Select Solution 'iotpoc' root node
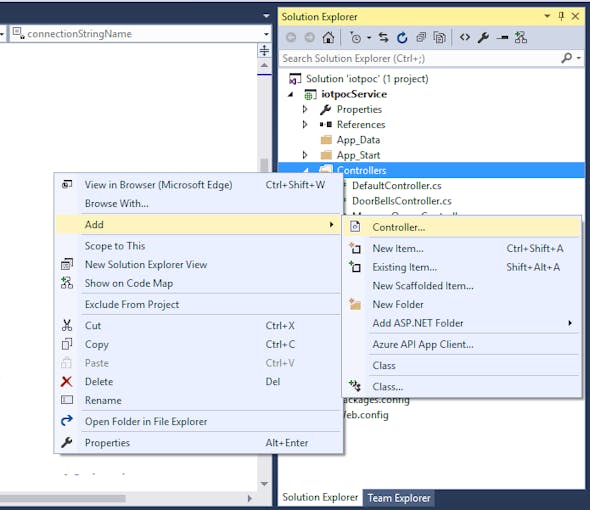Viewport: 590px width, 510px height. [x=367, y=79]
